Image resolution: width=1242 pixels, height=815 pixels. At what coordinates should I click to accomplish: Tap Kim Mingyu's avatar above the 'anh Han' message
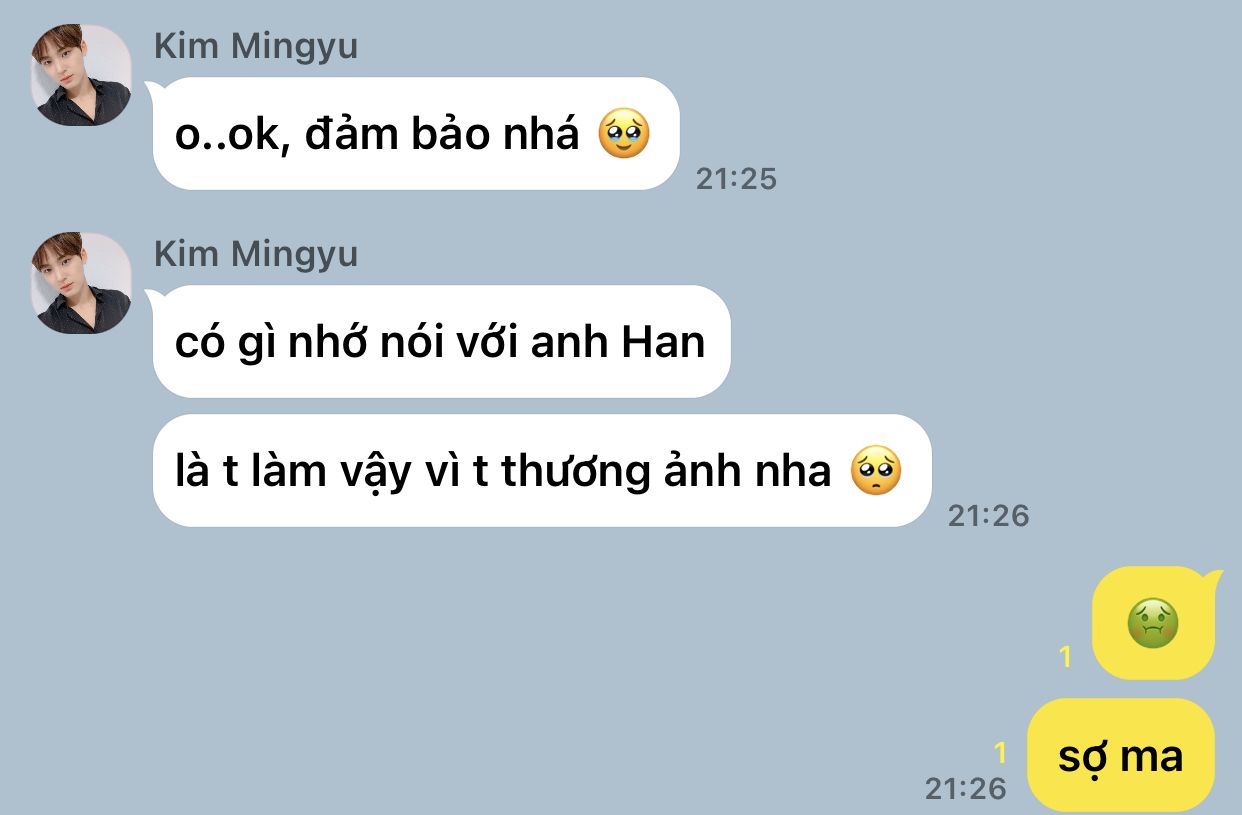(81, 283)
